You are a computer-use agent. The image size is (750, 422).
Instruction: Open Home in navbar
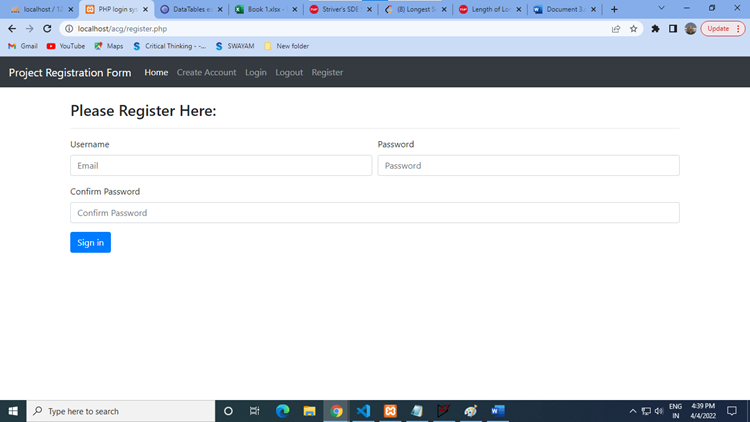pos(156,72)
